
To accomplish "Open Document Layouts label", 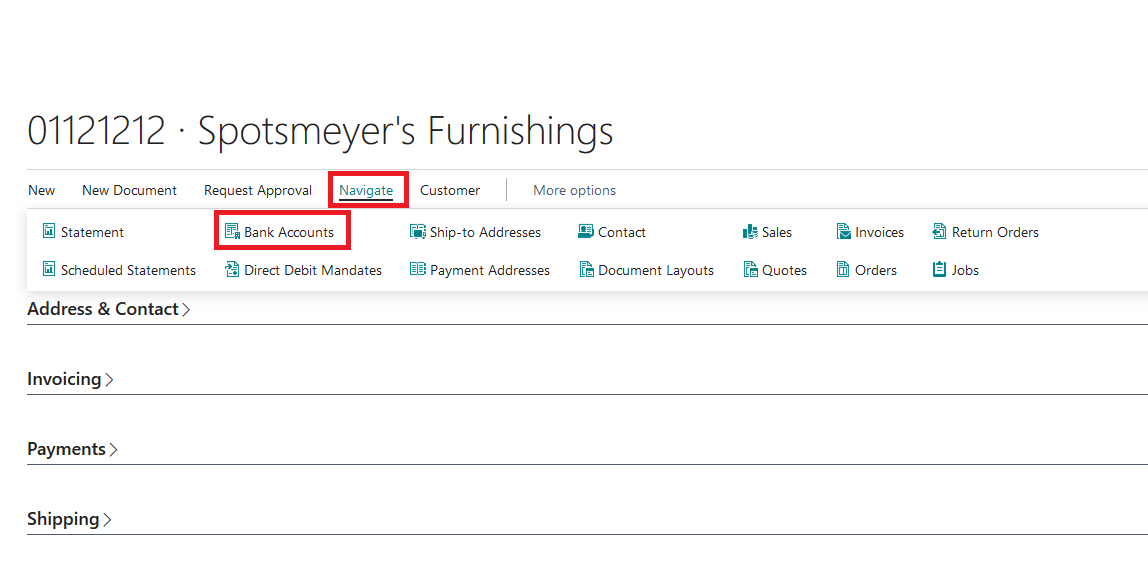I will (x=656, y=270).
